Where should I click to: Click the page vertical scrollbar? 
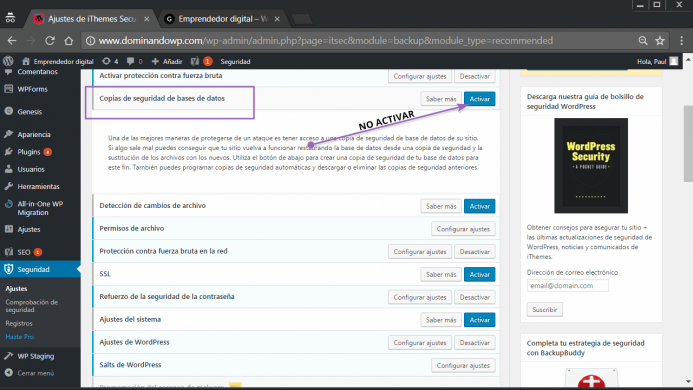point(688,144)
